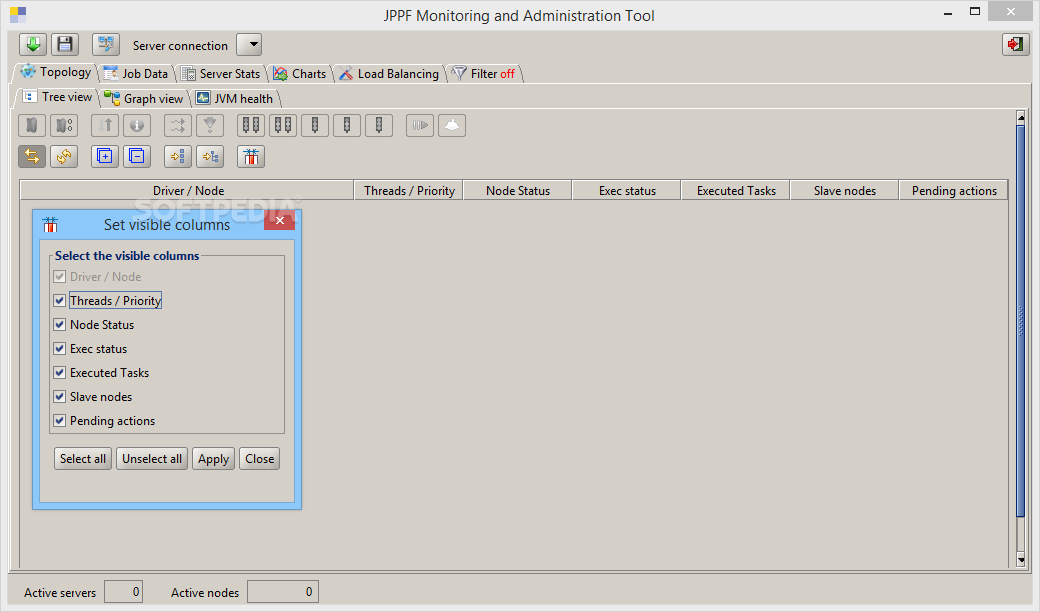Image resolution: width=1040 pixels, height=612 pixels.
Task: Toggle the yellow left-right arrows button
Action: pyautogui.click(x=32, y=156)
